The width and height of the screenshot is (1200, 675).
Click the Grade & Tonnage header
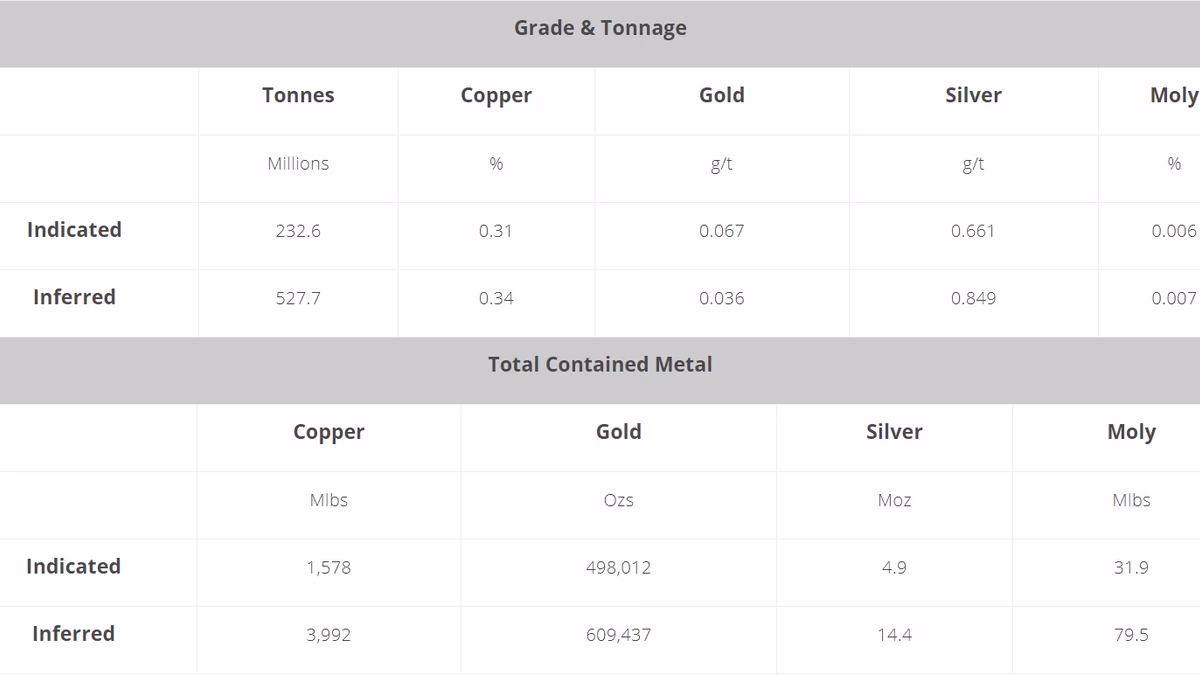click(x=600, y=28)
